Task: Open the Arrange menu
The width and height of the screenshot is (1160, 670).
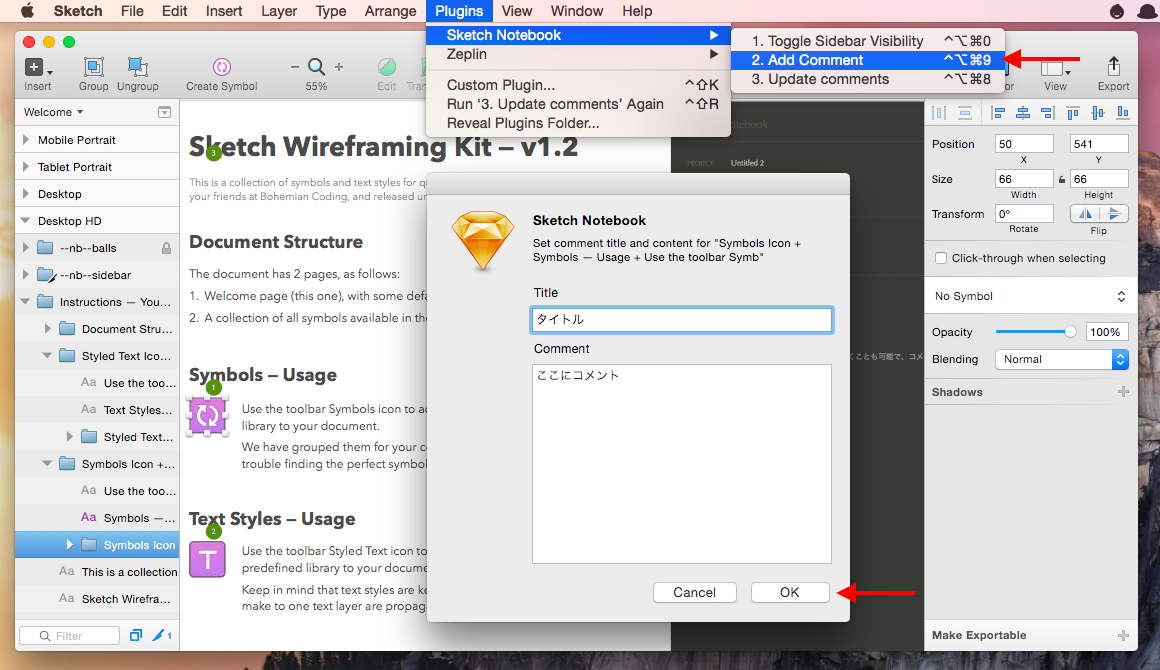Action: (390, 11)
